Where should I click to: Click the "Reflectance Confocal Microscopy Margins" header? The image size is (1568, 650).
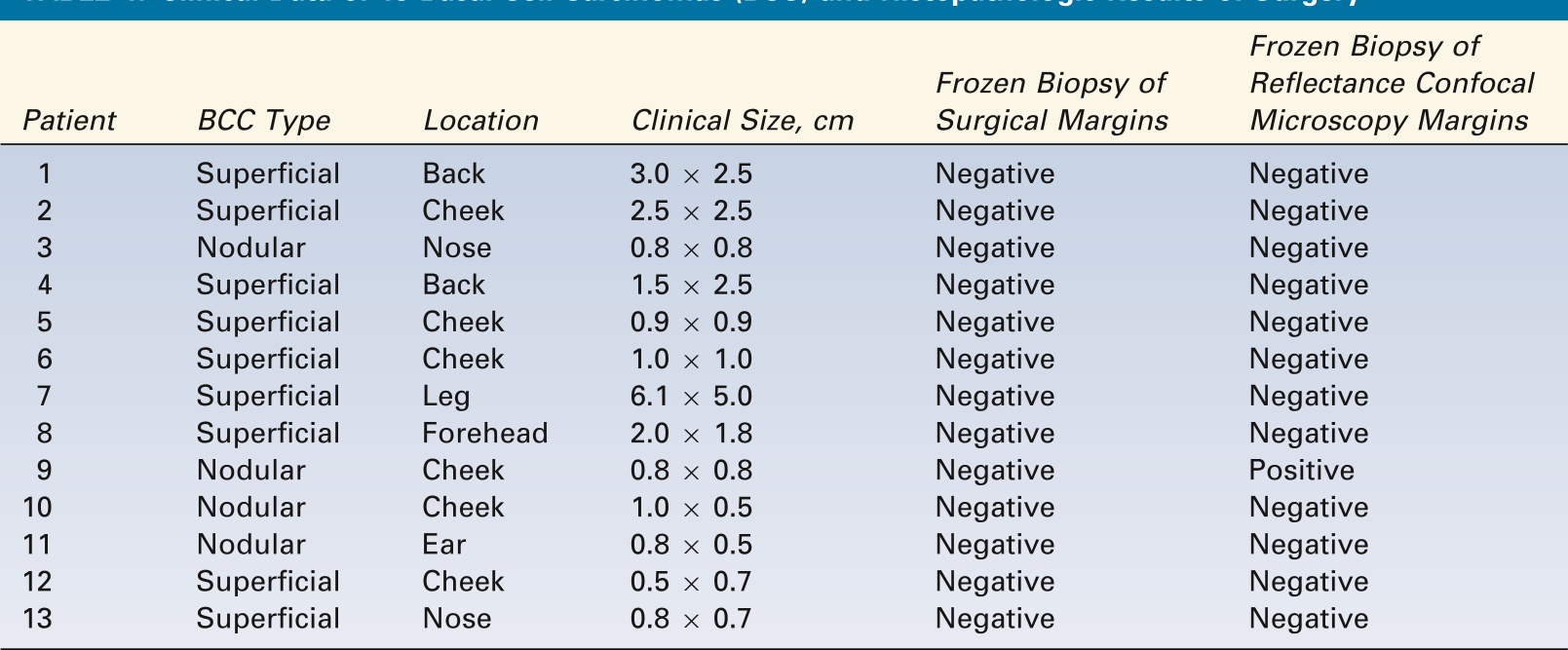pos(1391,84)
